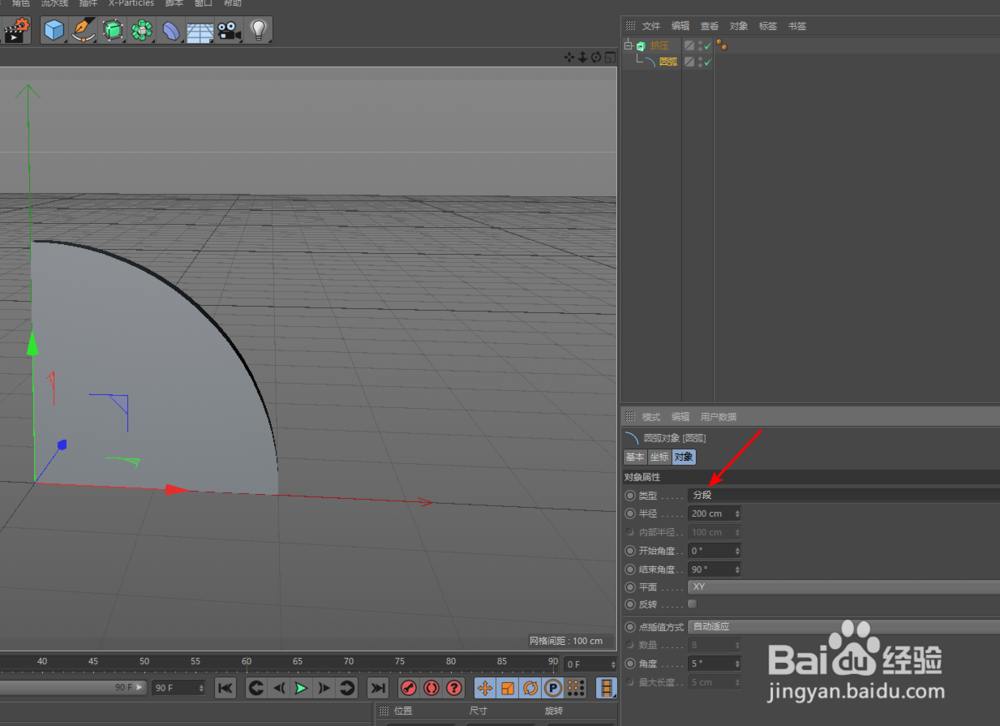Screen dimensions: 1000x726
Task: Play animation forwards
Action: [301, 688]
